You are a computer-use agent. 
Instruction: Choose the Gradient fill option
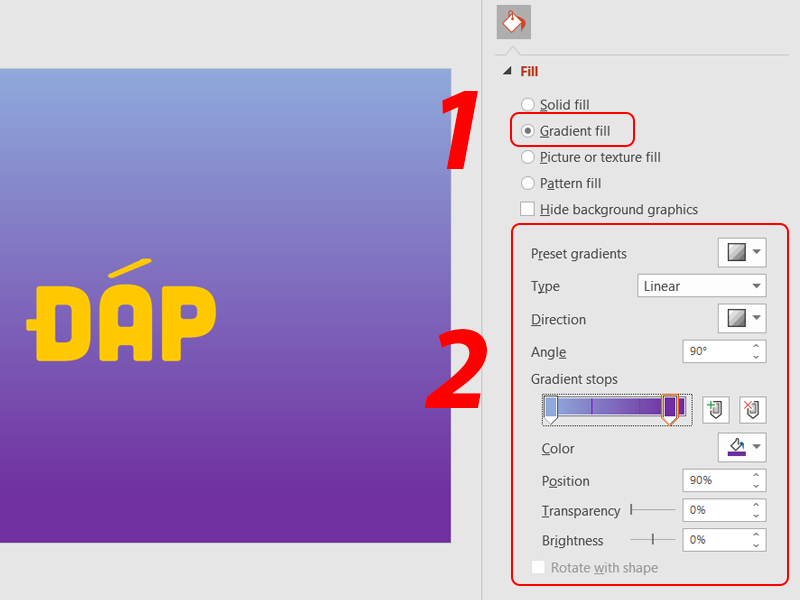tap(528, 131)
